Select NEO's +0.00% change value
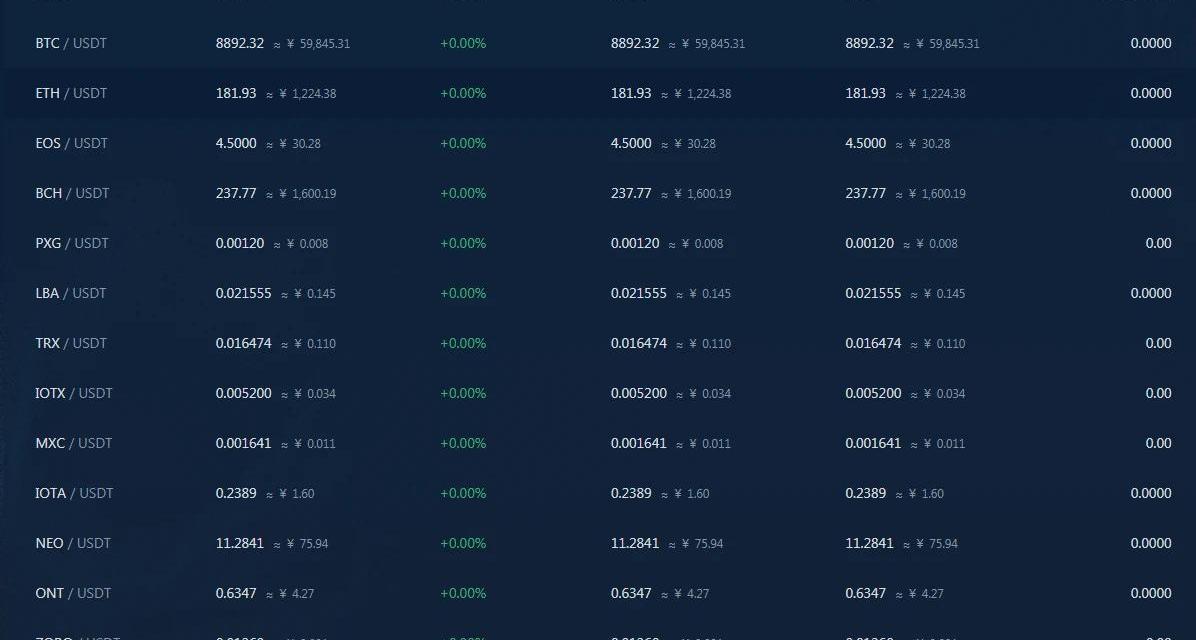The height and width of the screenshot is (640, 1196). 463,543
